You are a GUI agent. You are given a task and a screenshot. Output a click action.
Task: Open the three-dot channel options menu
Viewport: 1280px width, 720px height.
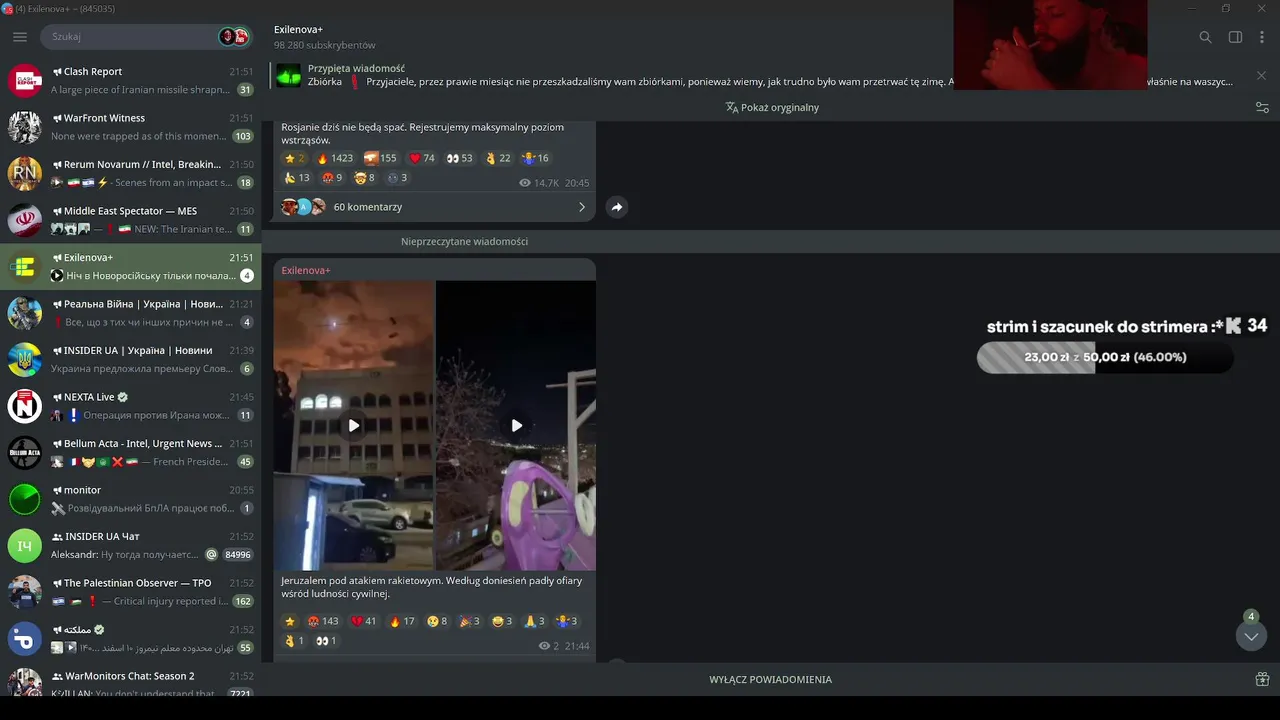[1261, 37]
